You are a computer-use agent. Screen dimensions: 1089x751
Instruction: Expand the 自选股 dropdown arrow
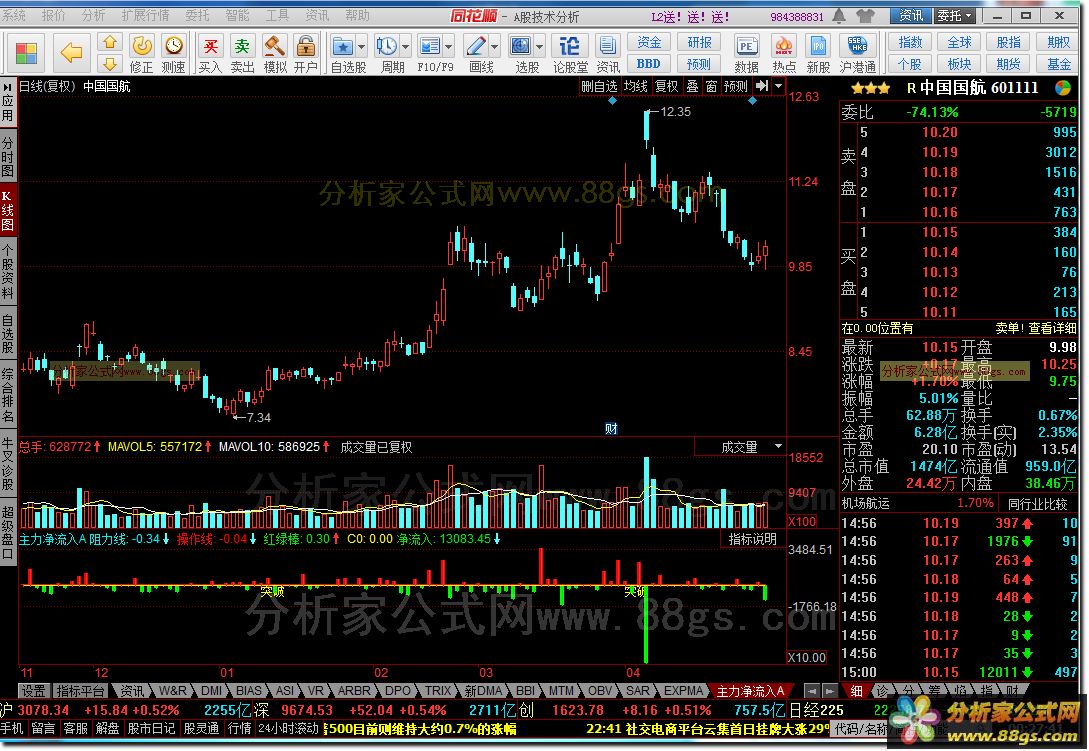[x=362, y=47]
